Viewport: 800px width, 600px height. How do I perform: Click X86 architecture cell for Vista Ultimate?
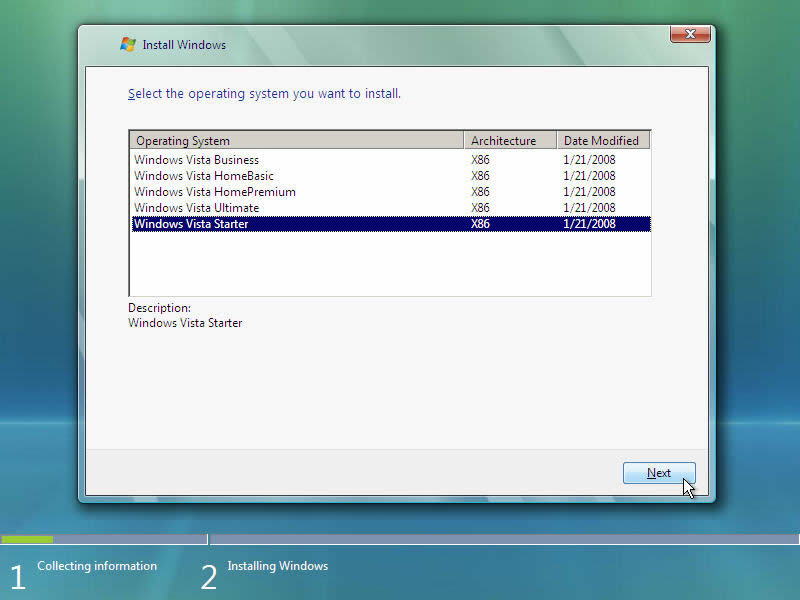480,208
